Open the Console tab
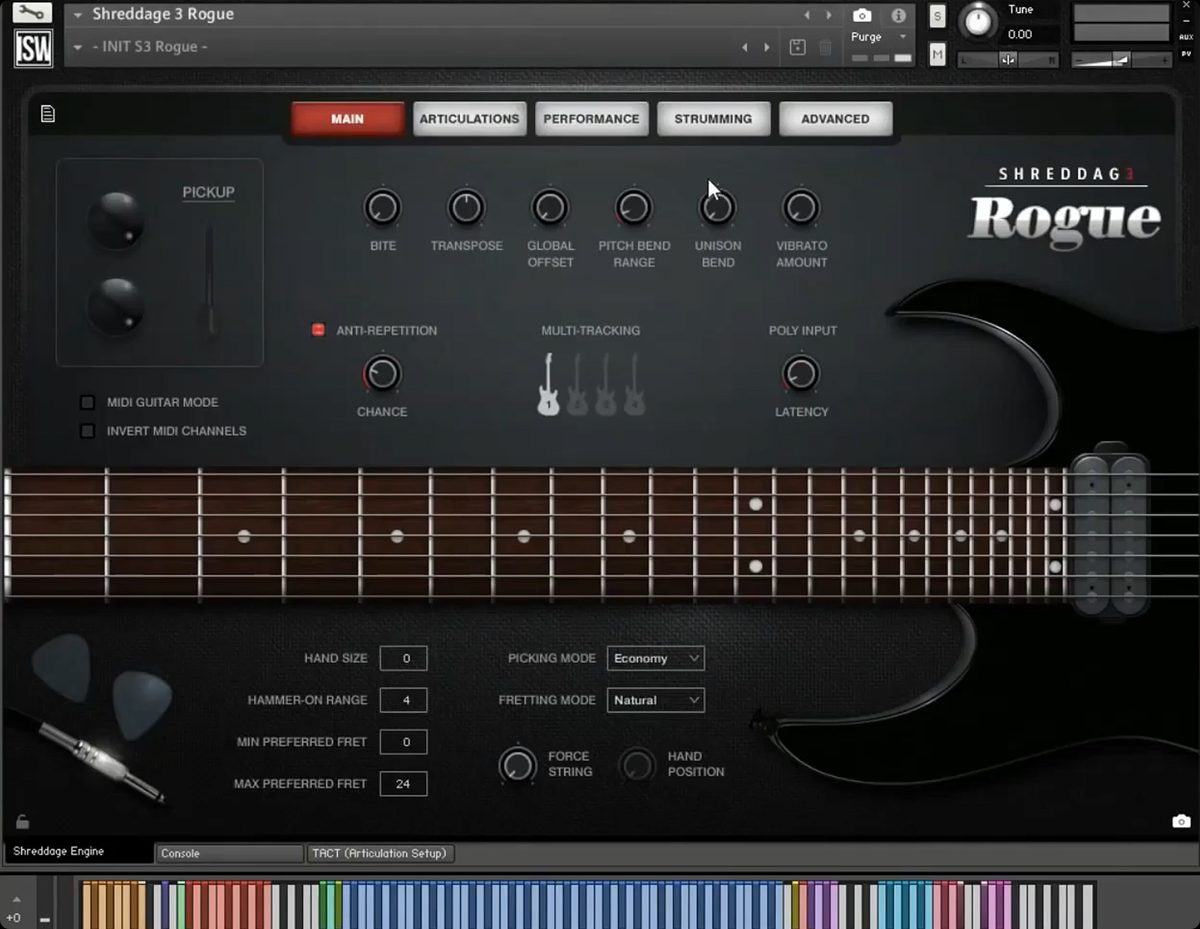Screen dimensions: 1200x929 [x=229, y=853]
